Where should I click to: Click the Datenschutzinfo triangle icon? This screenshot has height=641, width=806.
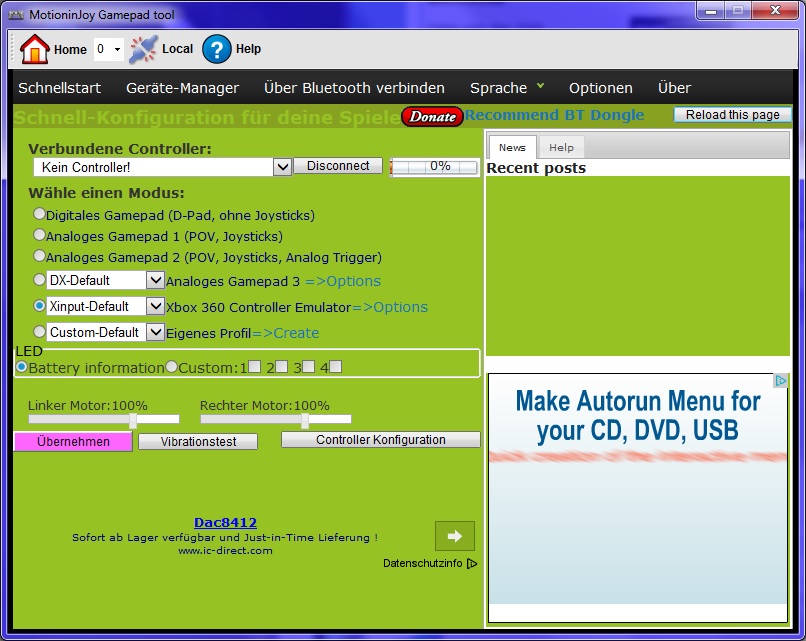click(x=472, y=564)
